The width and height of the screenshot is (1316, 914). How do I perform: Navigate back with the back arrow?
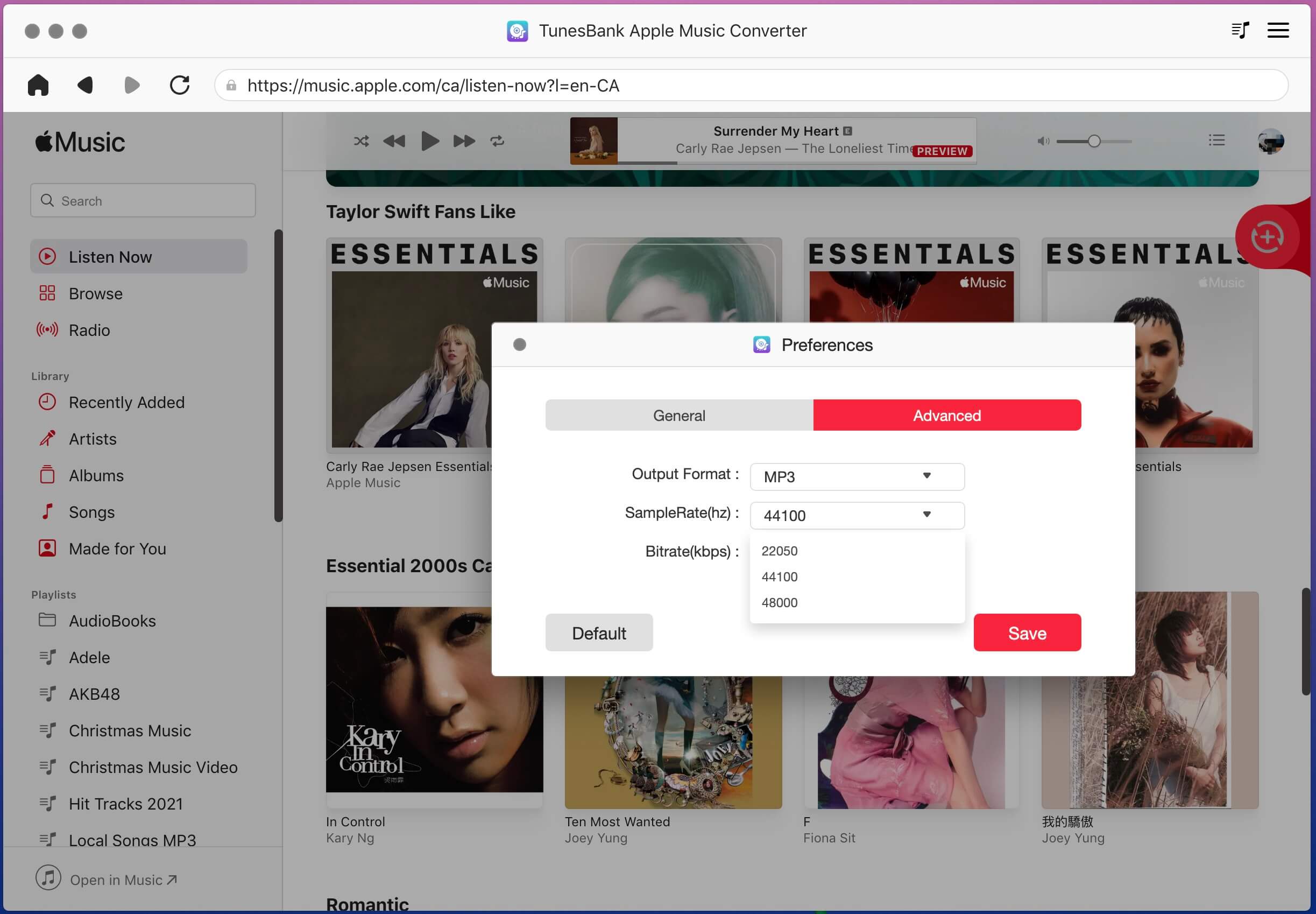click(86, 85)
